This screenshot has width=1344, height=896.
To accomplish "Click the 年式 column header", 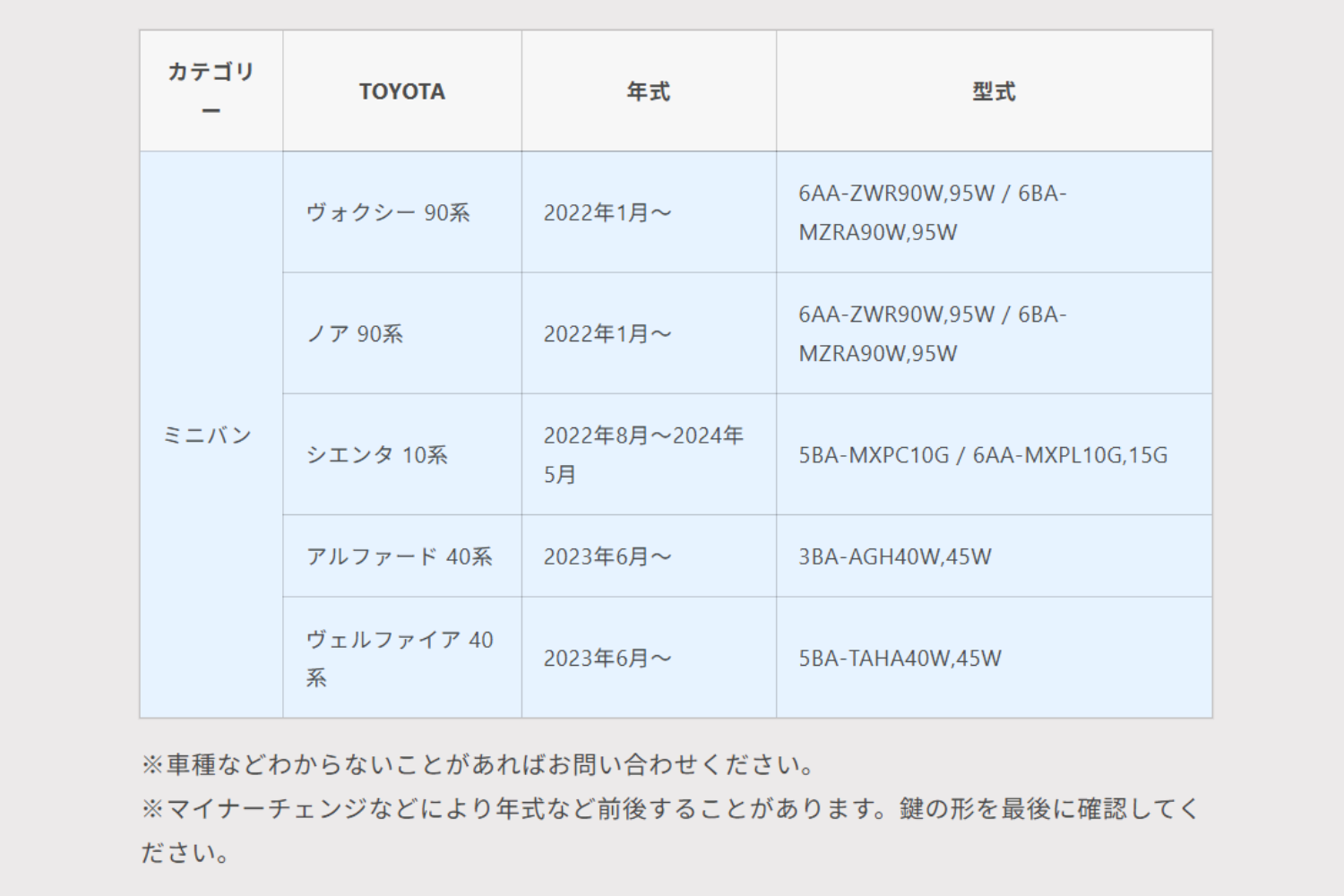I will pos(649,90).
